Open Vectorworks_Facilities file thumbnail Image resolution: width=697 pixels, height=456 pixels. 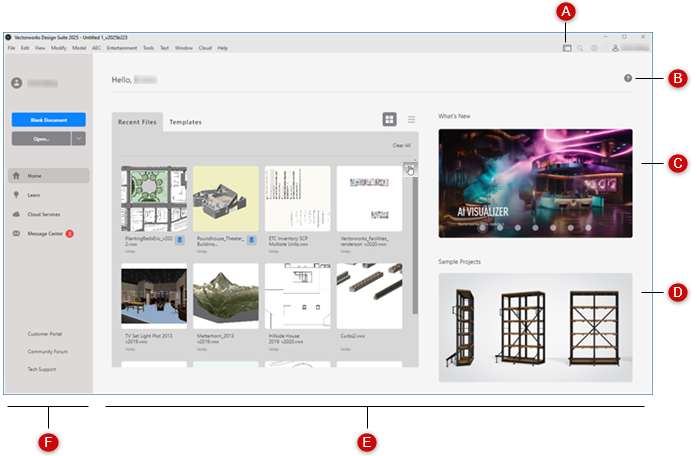click(x=369, y=199)
